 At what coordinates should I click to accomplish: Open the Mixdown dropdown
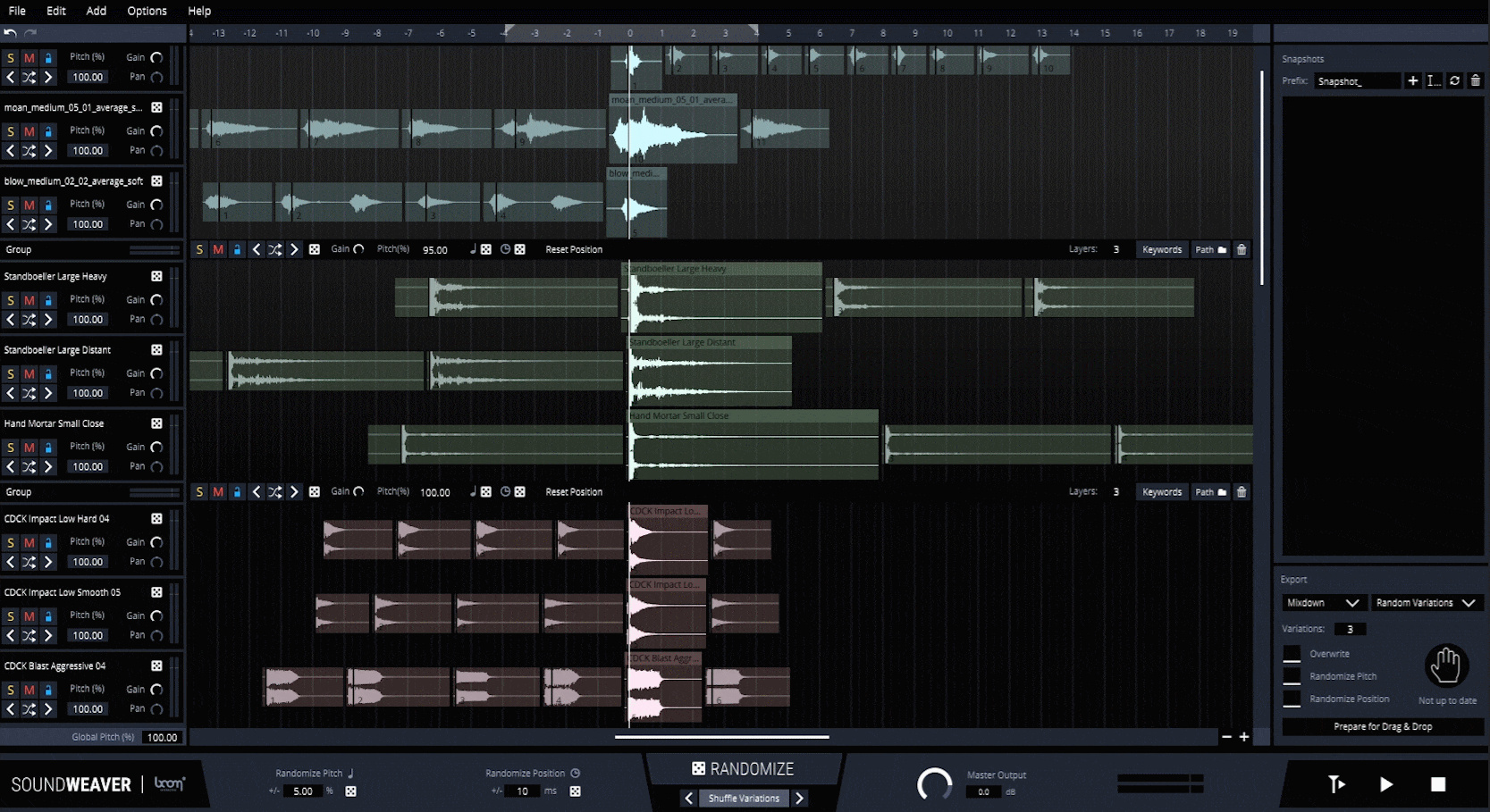click(1322, 603)
